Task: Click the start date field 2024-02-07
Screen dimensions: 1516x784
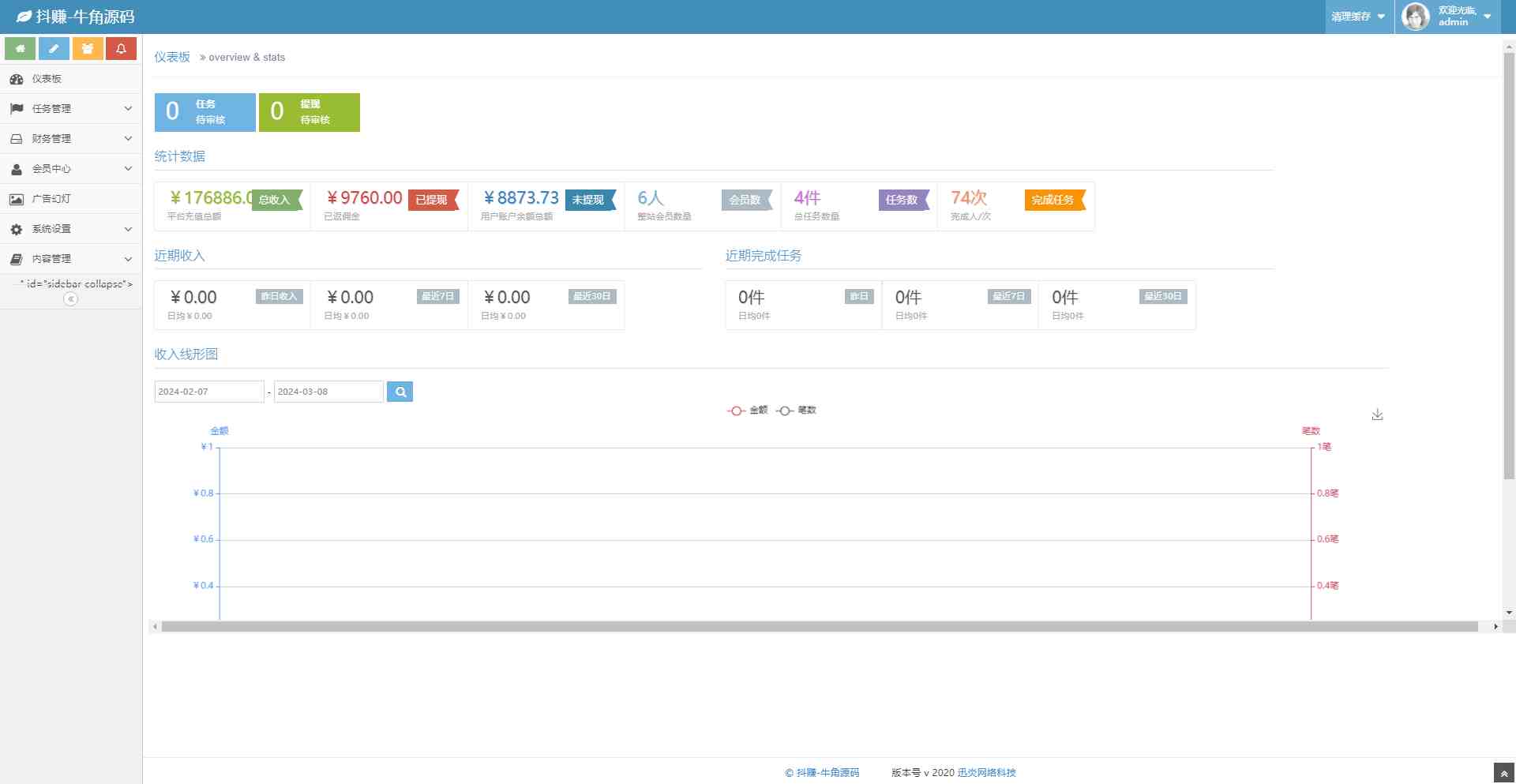Action: click(x=208, y=392)
